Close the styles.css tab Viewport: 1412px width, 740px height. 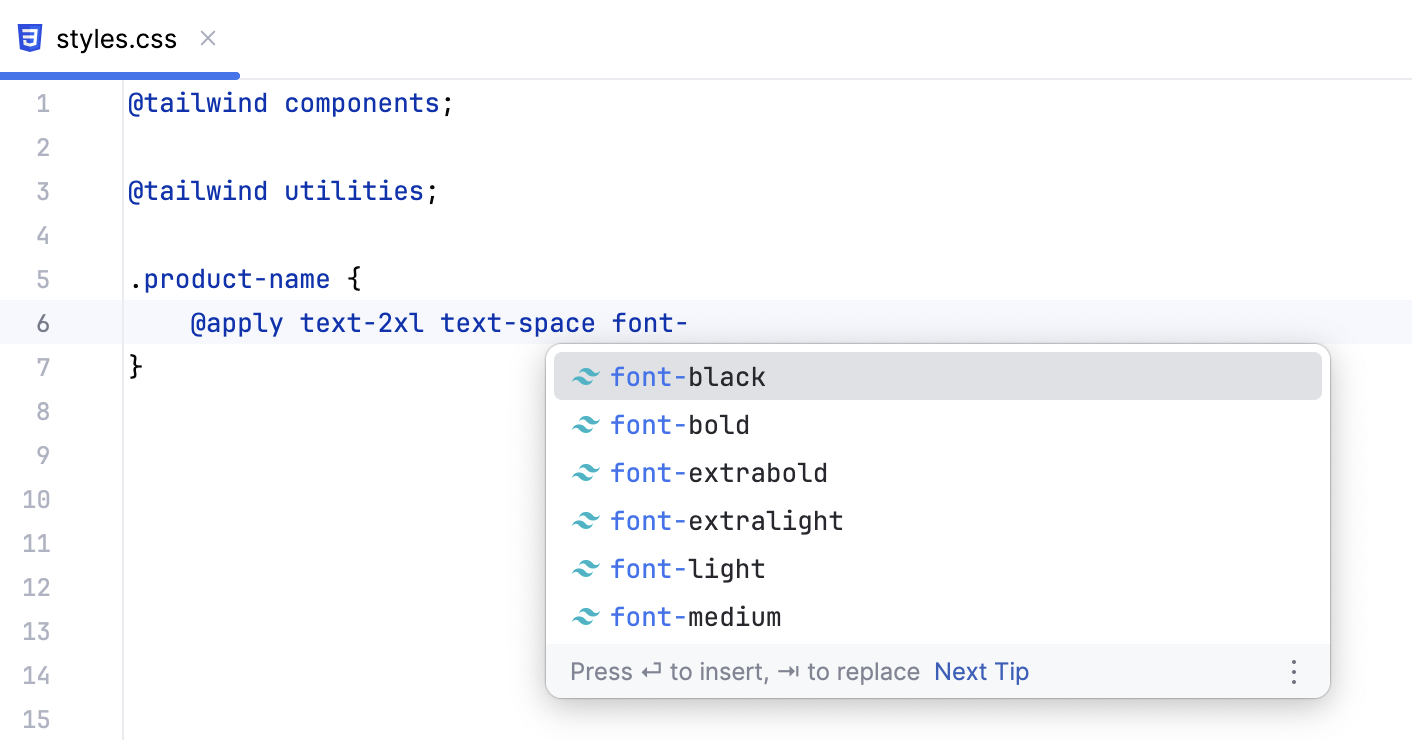(208, 39)
